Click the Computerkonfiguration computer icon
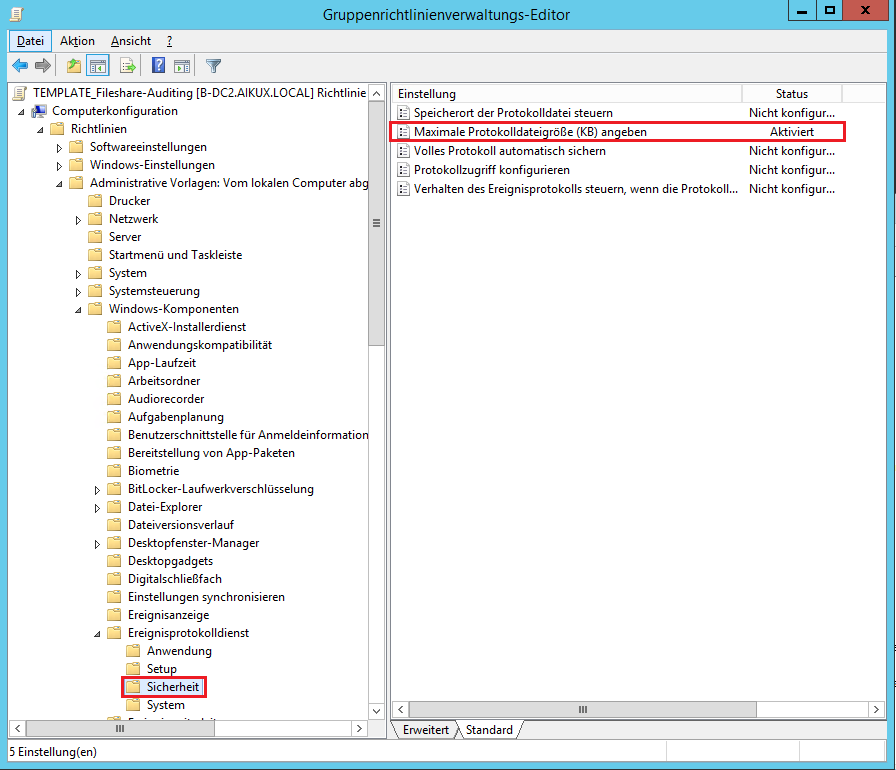This screenshot has width=896, height=770. [39, 111]
